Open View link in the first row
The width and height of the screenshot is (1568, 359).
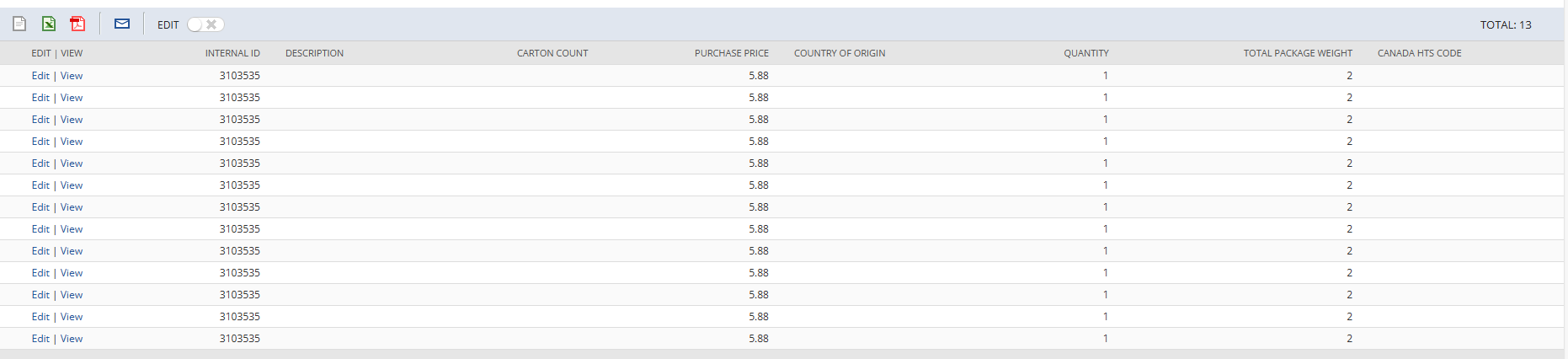pos(72,76)
